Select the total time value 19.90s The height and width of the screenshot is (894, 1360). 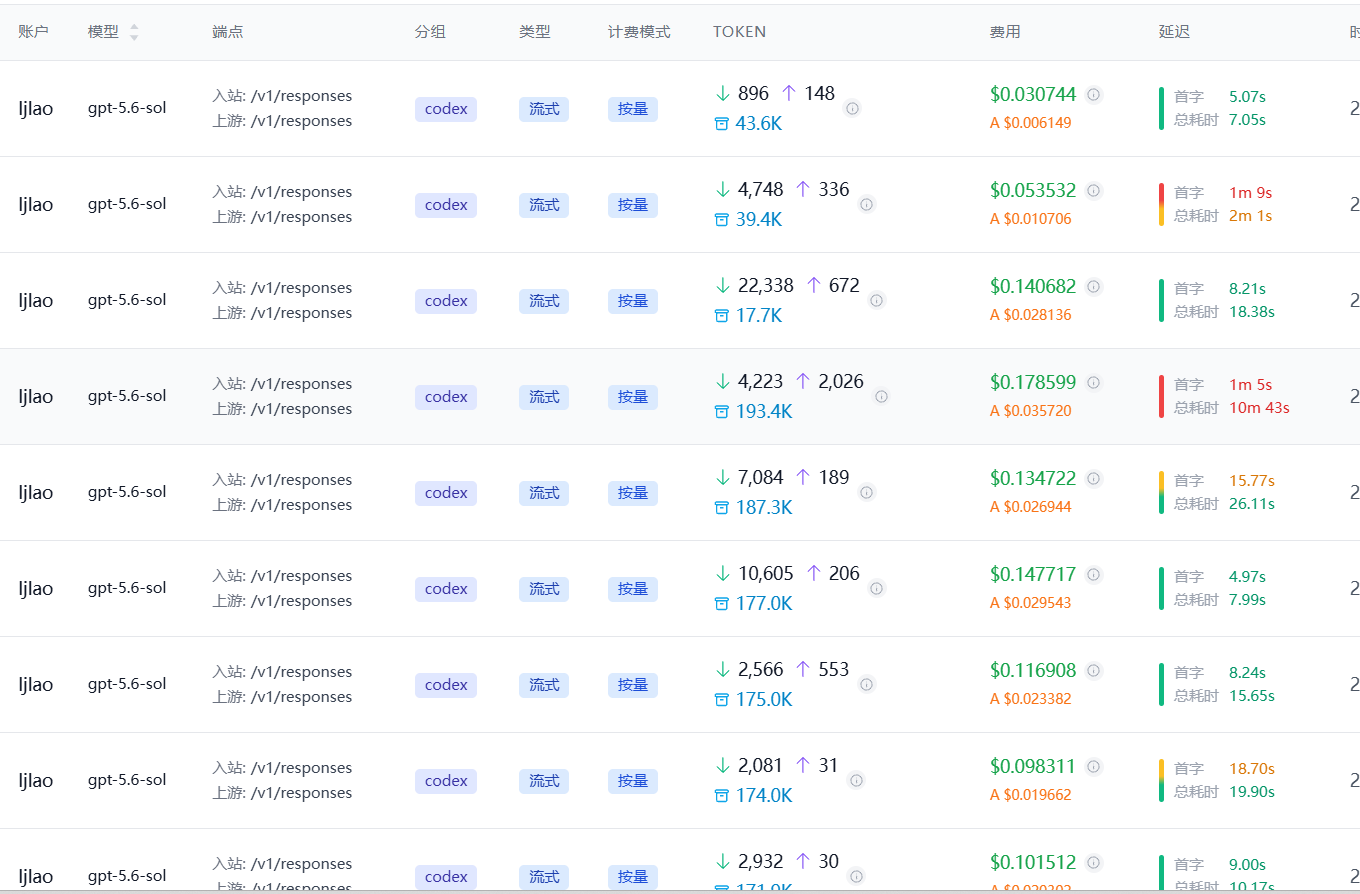point(1252,792)
